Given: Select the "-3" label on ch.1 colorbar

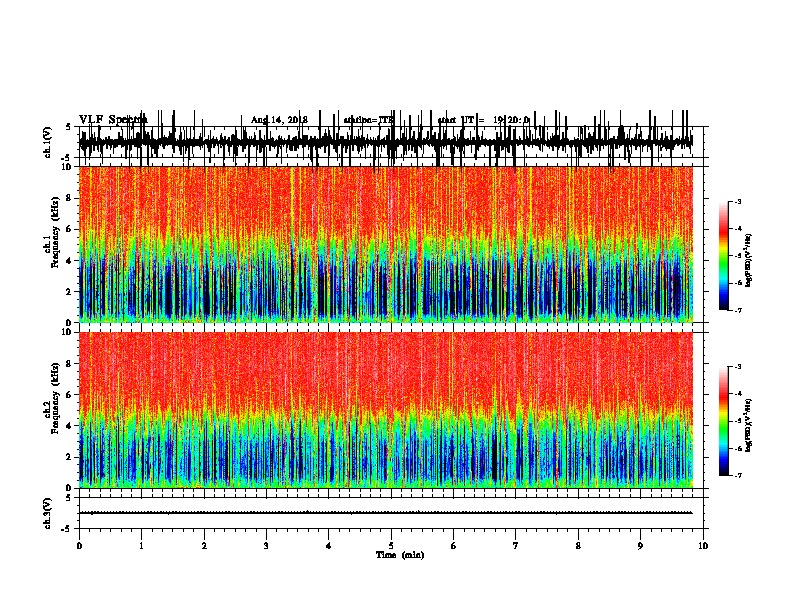Looking at the screenshot, I should coord(737,202).
